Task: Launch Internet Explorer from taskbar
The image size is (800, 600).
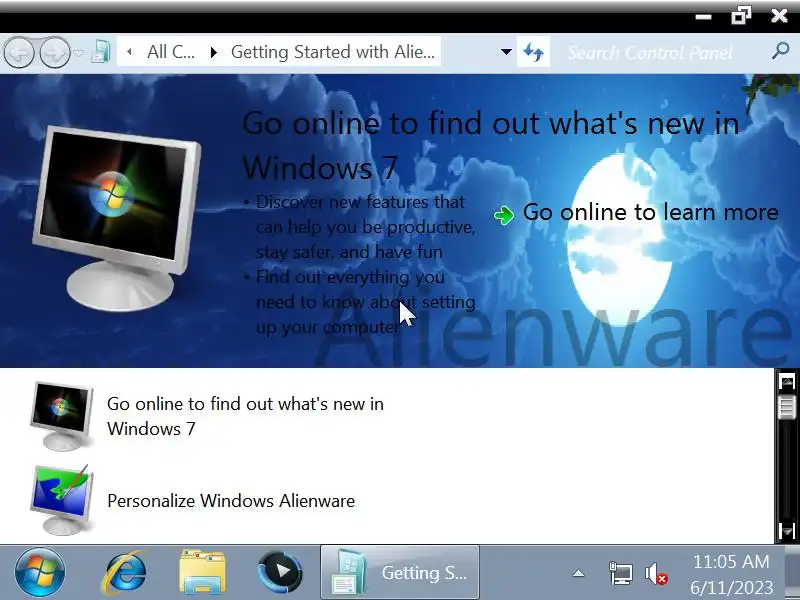Action: [x=124, y=572]
